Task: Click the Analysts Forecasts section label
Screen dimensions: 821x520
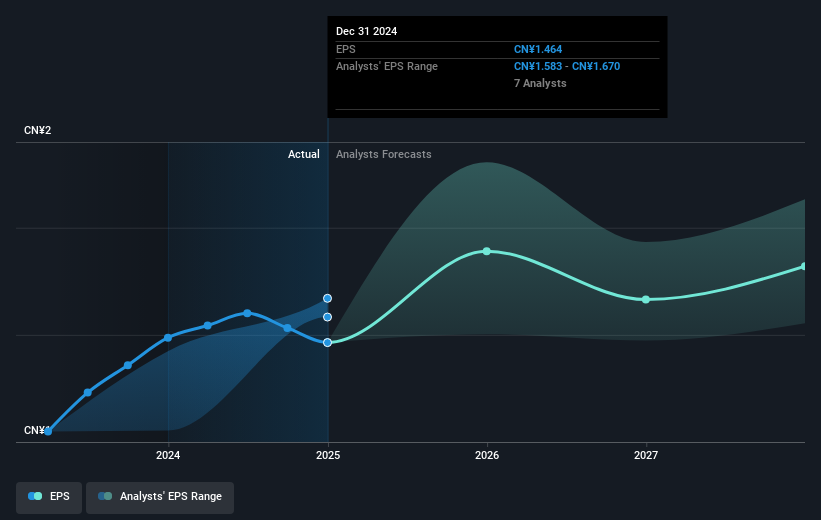Action: 384,154
